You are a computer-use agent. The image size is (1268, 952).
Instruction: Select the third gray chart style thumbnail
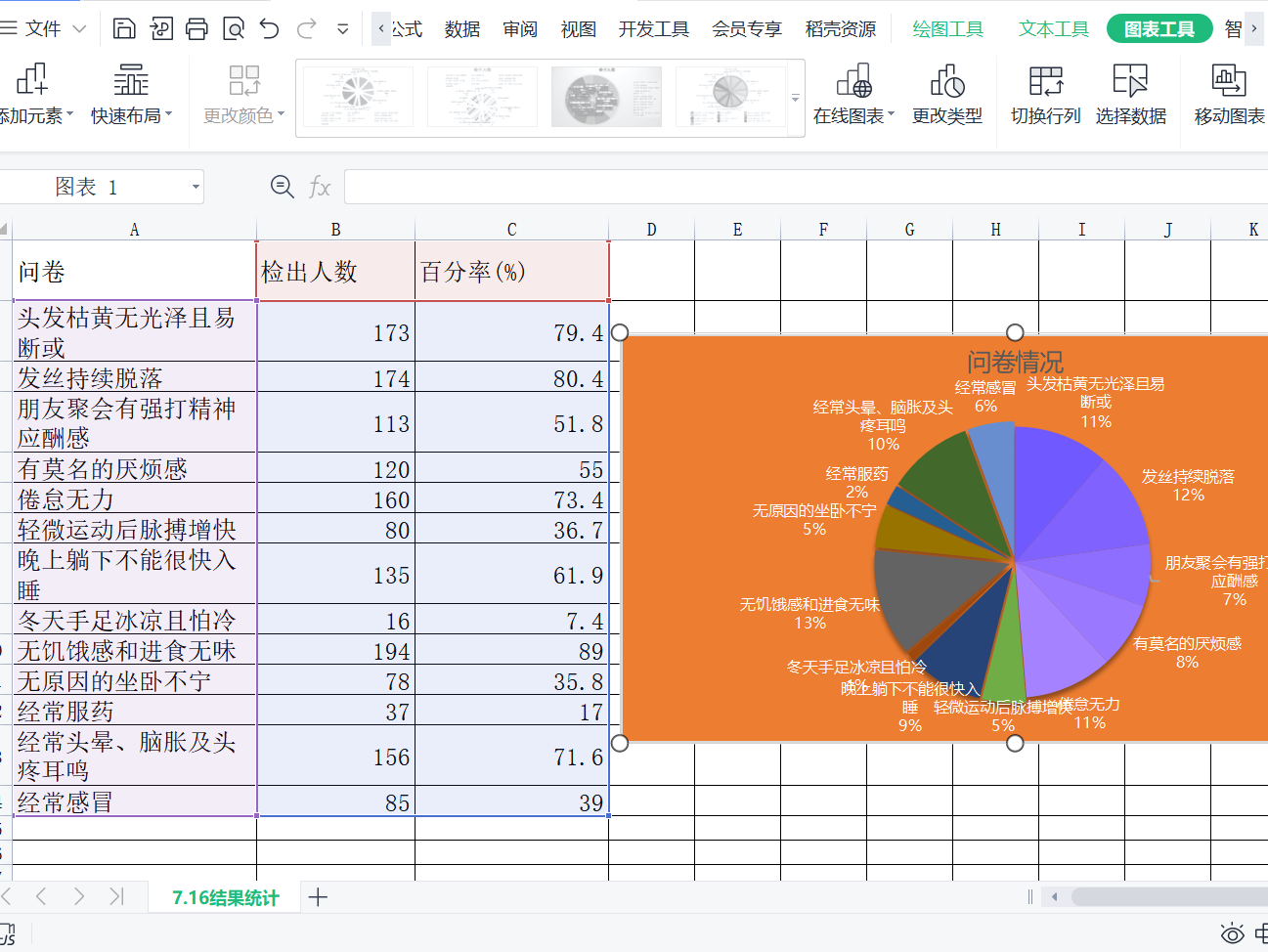pyautogui.click(x=606, y=97)
